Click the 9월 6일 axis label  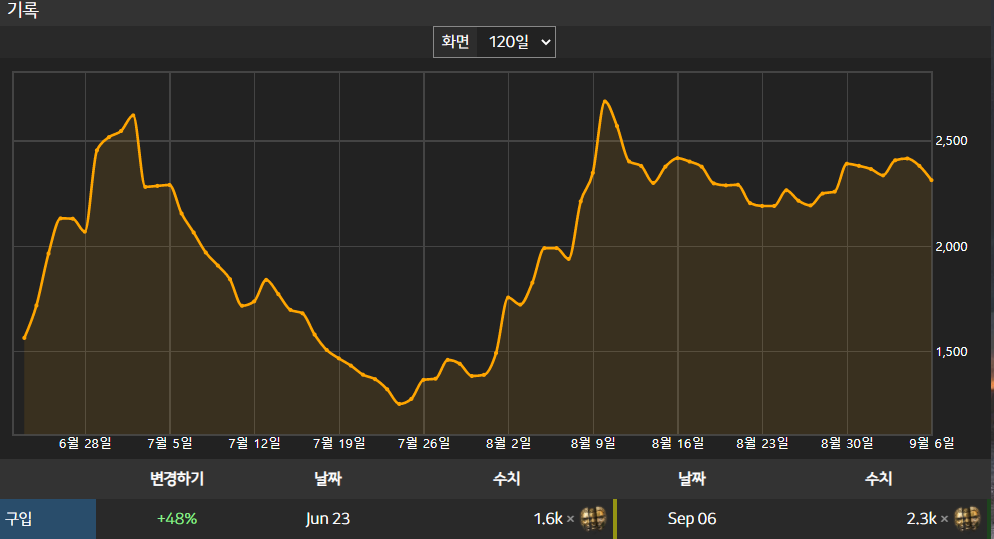point(931,443)
